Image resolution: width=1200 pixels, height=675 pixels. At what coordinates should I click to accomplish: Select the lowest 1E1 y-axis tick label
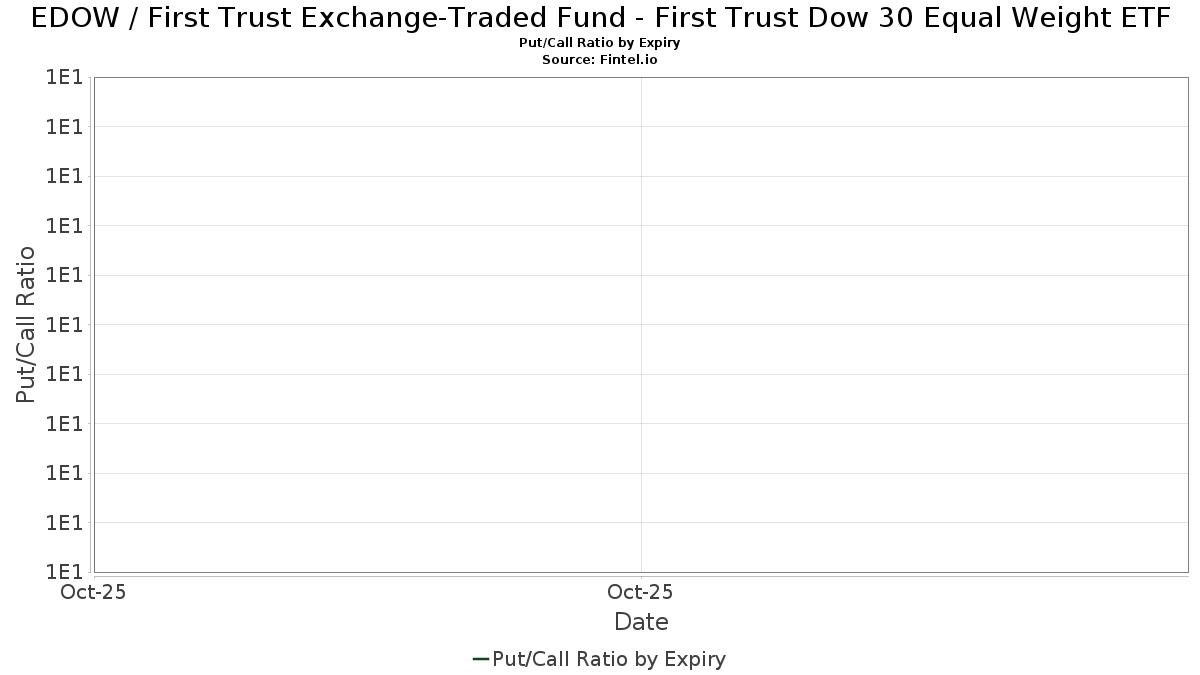[63, 572]
